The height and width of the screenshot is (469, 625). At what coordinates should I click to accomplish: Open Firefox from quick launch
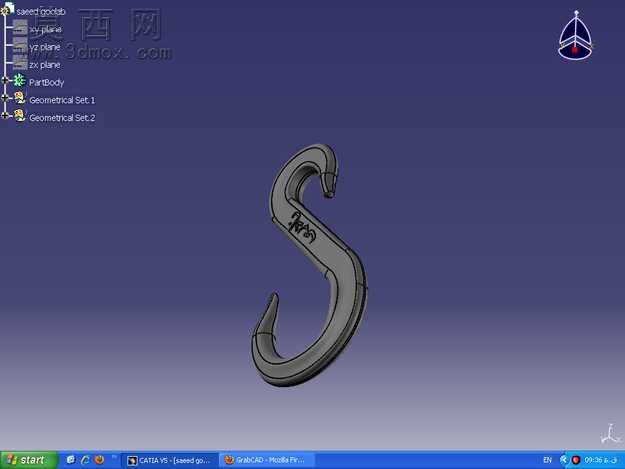pyautogui.click(x=99, y=460)
